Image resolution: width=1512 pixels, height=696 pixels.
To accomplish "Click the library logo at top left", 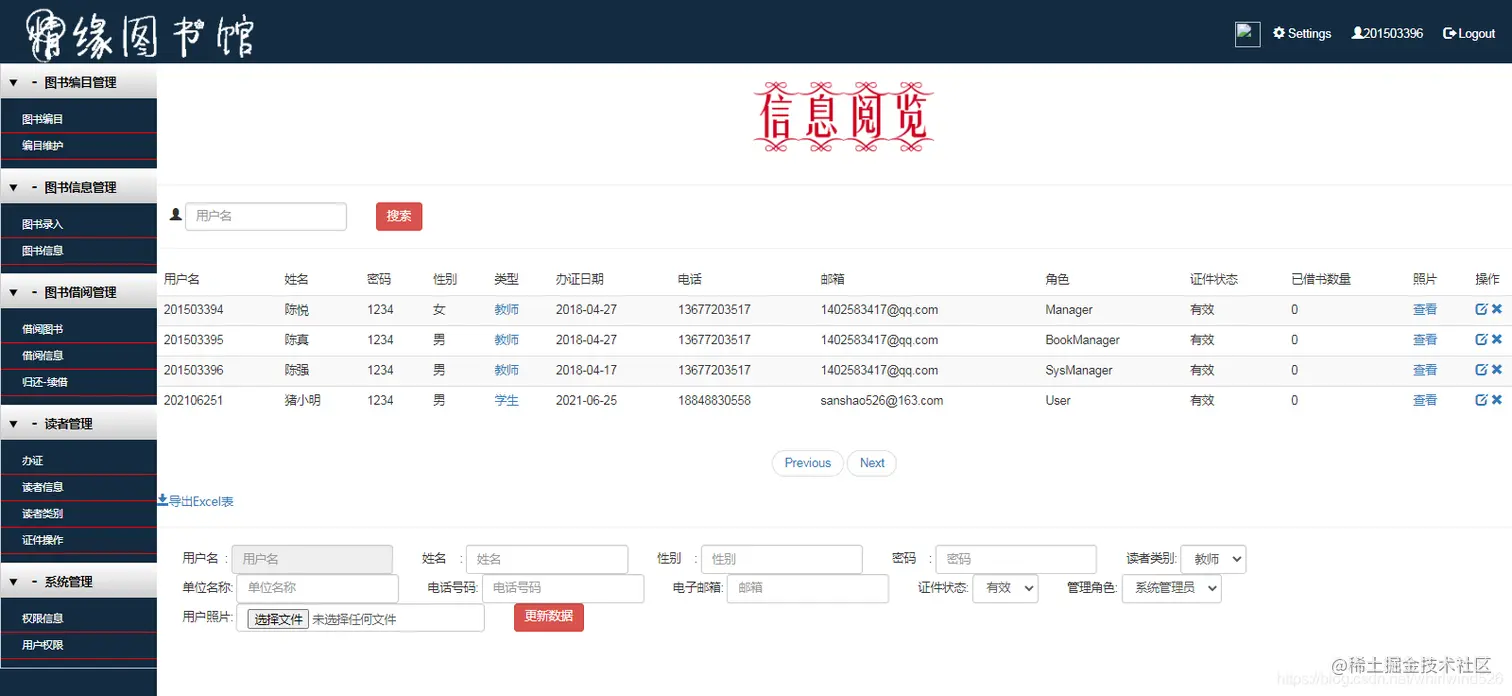I will pos(140,33).
